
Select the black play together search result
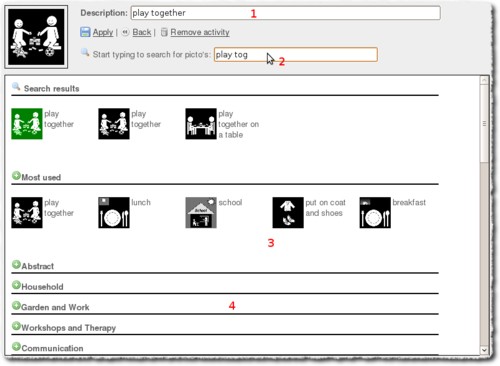pyautogui.click(x=114, y=124)
